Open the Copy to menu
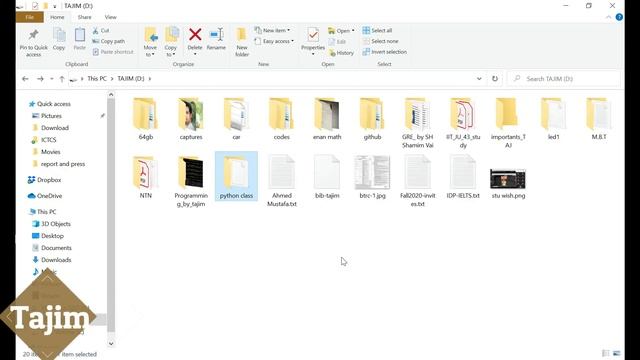The height and width of the screenshot is (360, 640). point(171,42)
